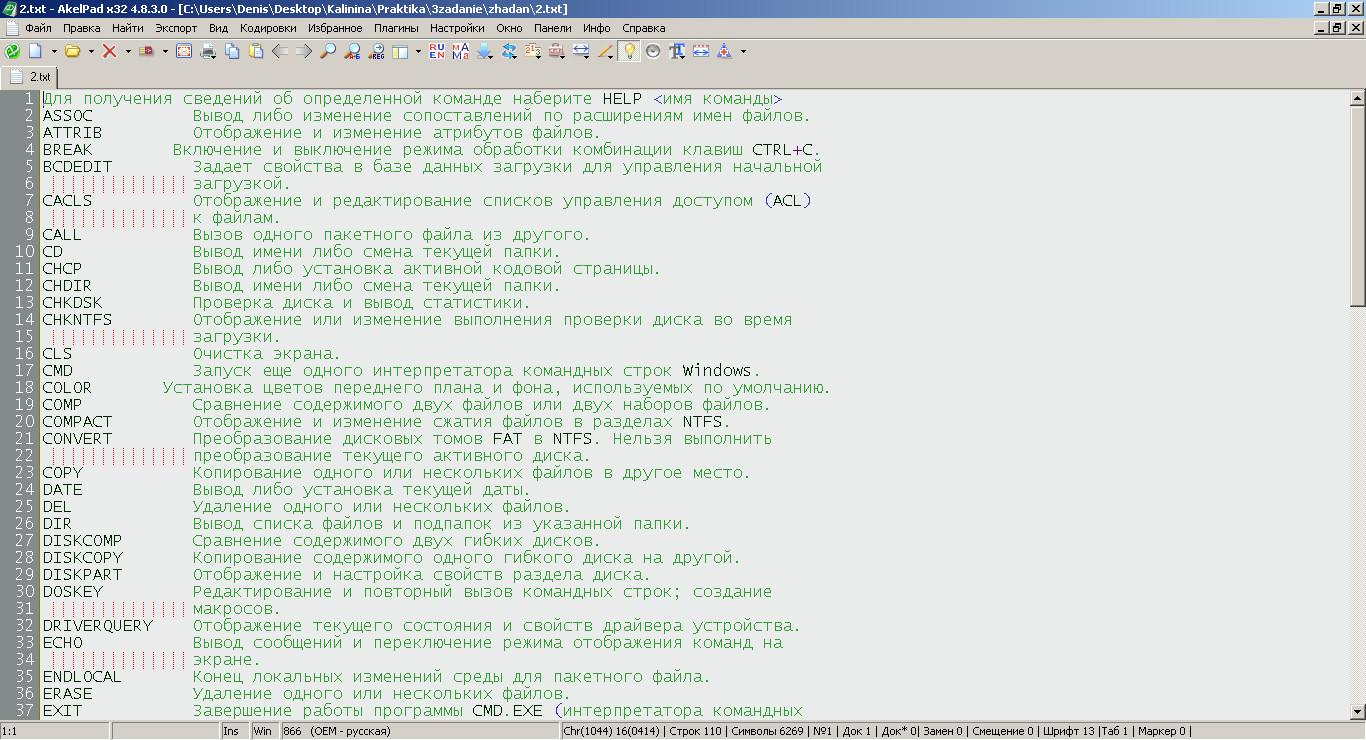Toggle syntax highlighting with the light bulb icon

tap(629, 51)
